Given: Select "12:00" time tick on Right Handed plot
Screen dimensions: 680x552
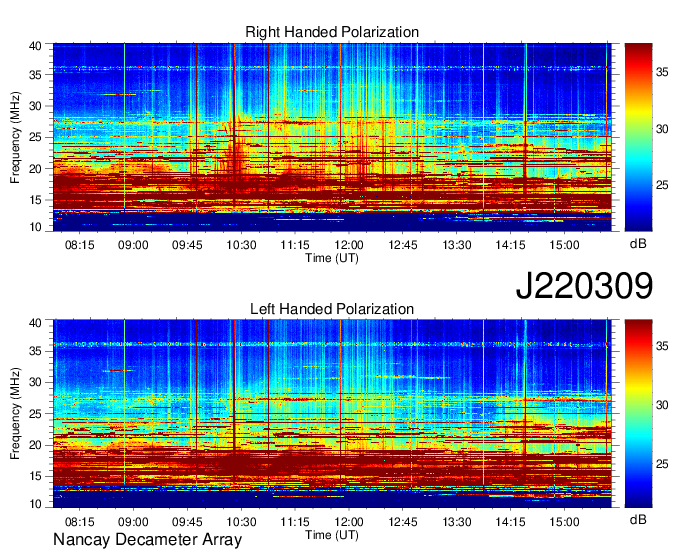Looking at the screenshot, I should tap(349, 245).
